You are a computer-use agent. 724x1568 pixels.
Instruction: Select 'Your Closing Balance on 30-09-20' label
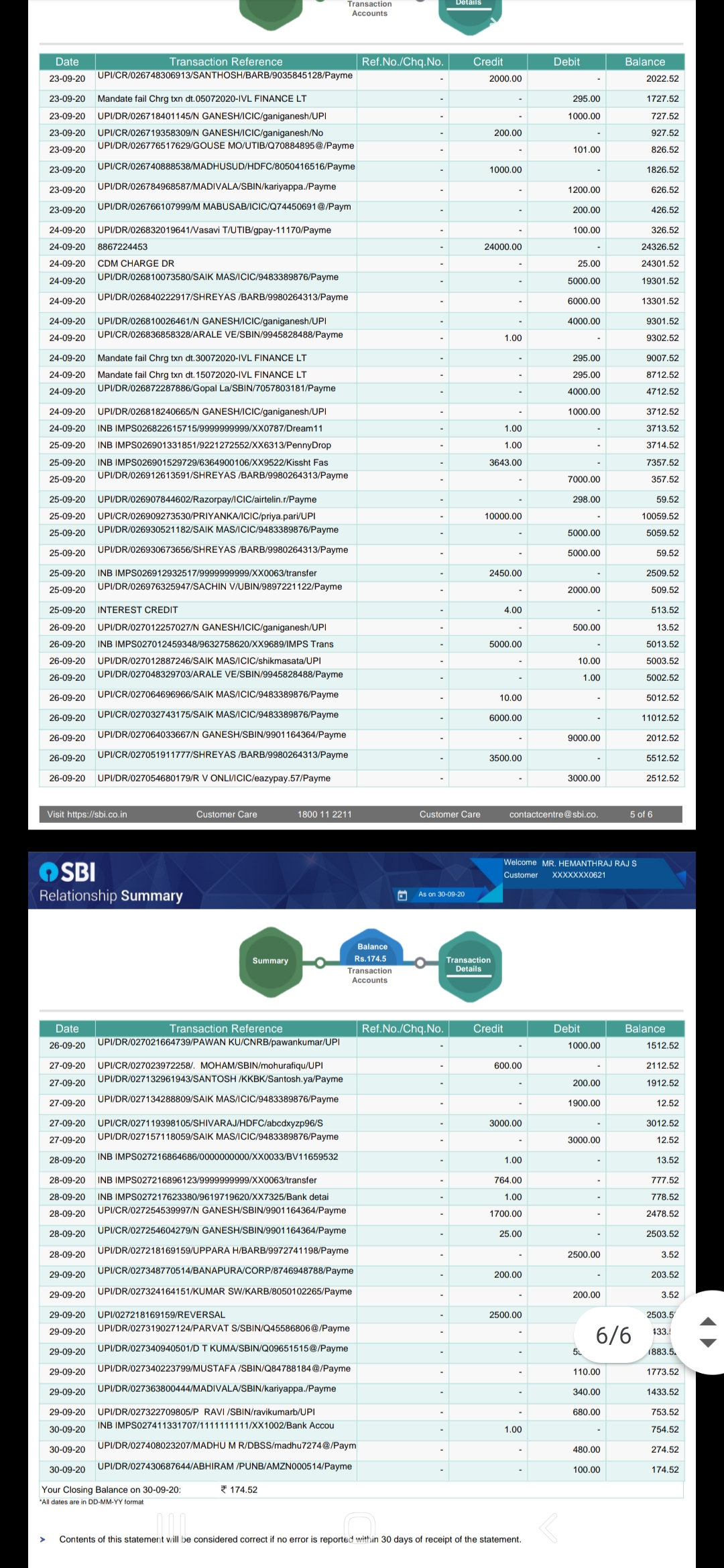pos(111,1490)
